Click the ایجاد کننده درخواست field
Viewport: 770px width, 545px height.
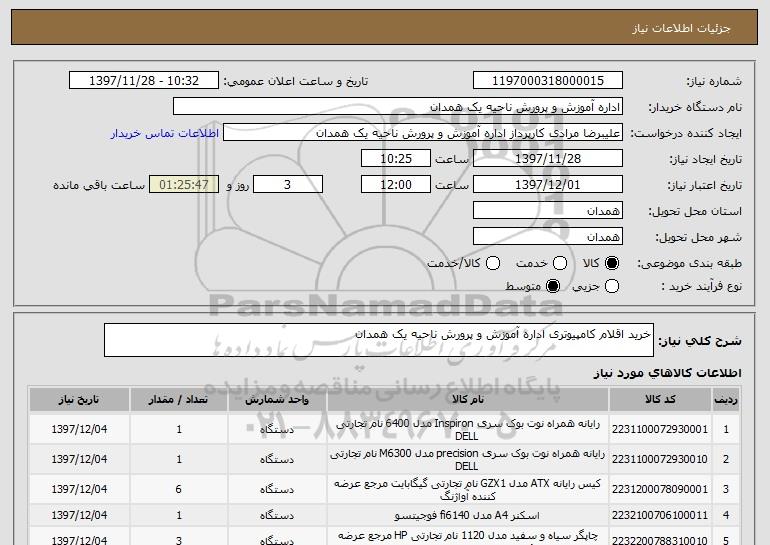pyautogui.click(x=423, y=133)
